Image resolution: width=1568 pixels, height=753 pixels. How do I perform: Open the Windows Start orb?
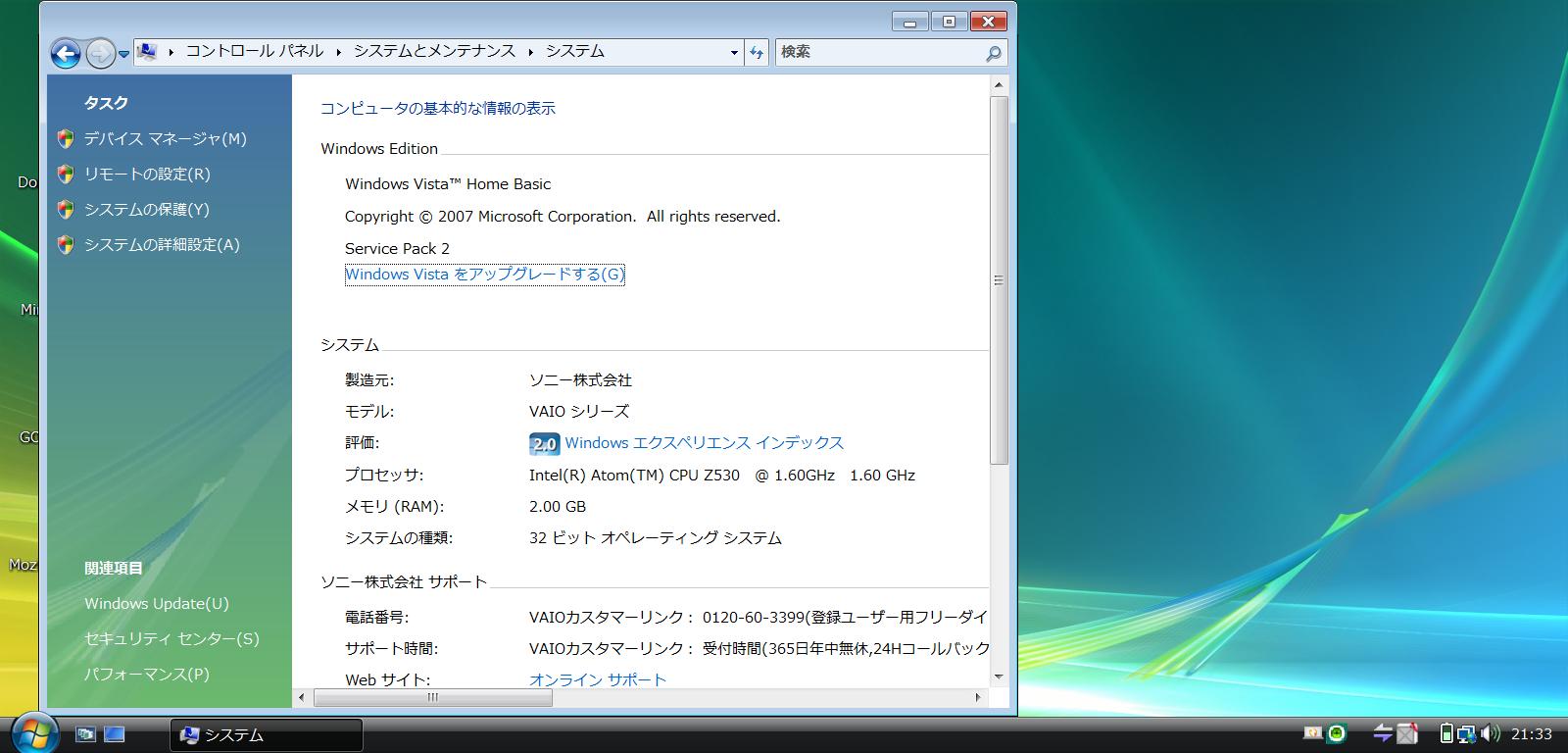coord(35,732)
